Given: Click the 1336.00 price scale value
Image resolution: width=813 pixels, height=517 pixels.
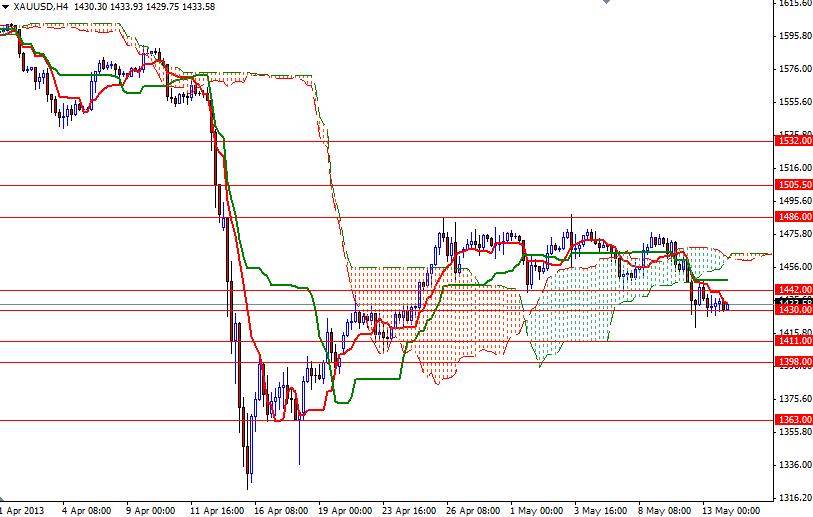Looking at the screenshot, I should (x=794, y=464).
